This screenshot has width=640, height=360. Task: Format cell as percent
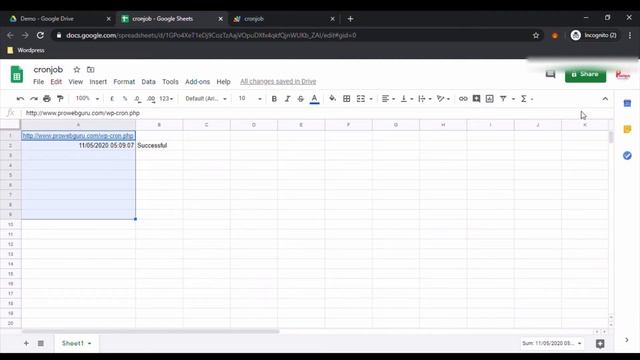[x=125, y=99]
